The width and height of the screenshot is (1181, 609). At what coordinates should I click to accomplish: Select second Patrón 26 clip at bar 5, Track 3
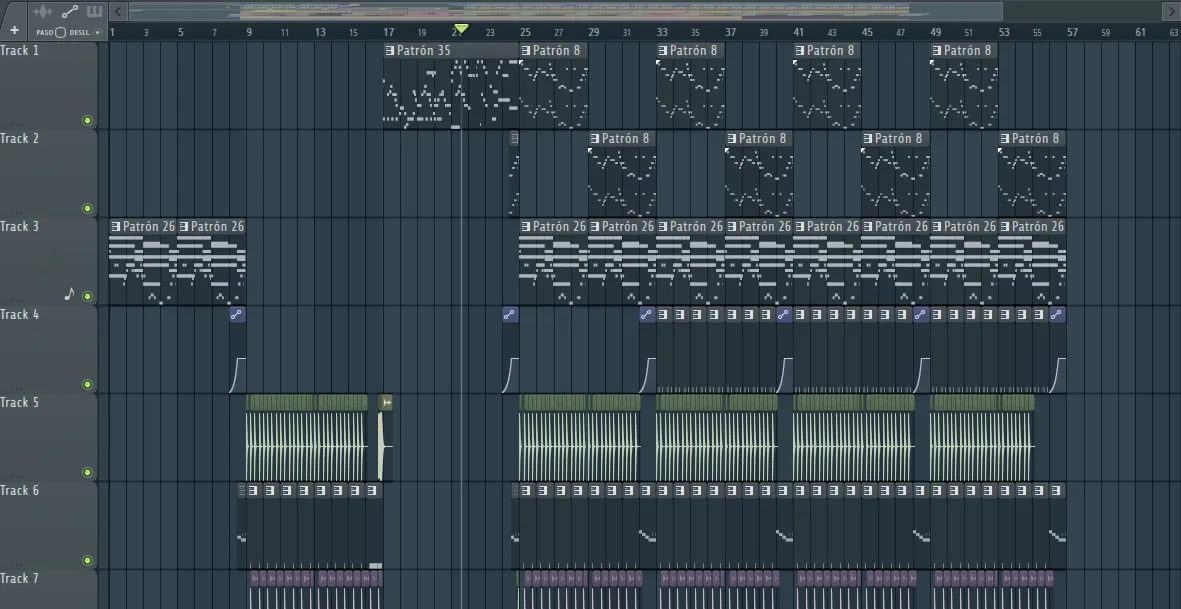[212, 262]
